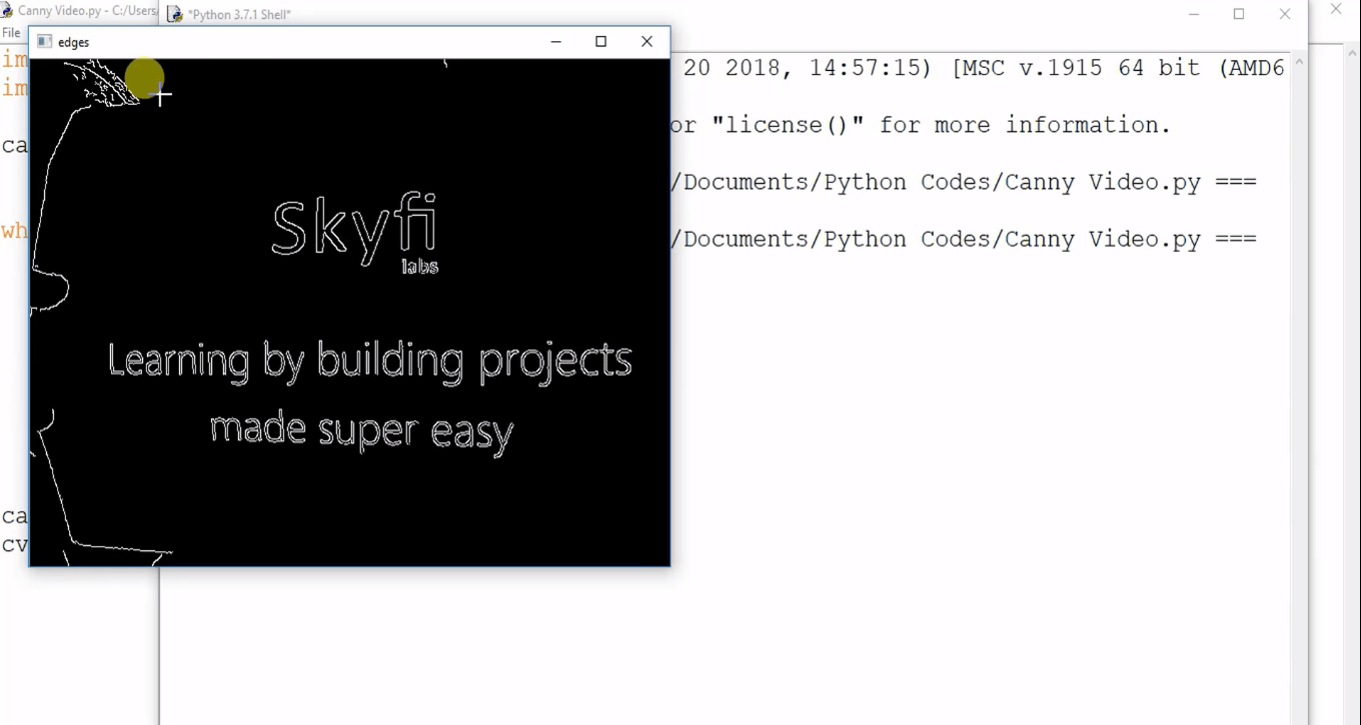Image resolution: width=1361 pixels, height=725 pixels.
Task: Click the empty Shell area below output
Action: (730, 640)
